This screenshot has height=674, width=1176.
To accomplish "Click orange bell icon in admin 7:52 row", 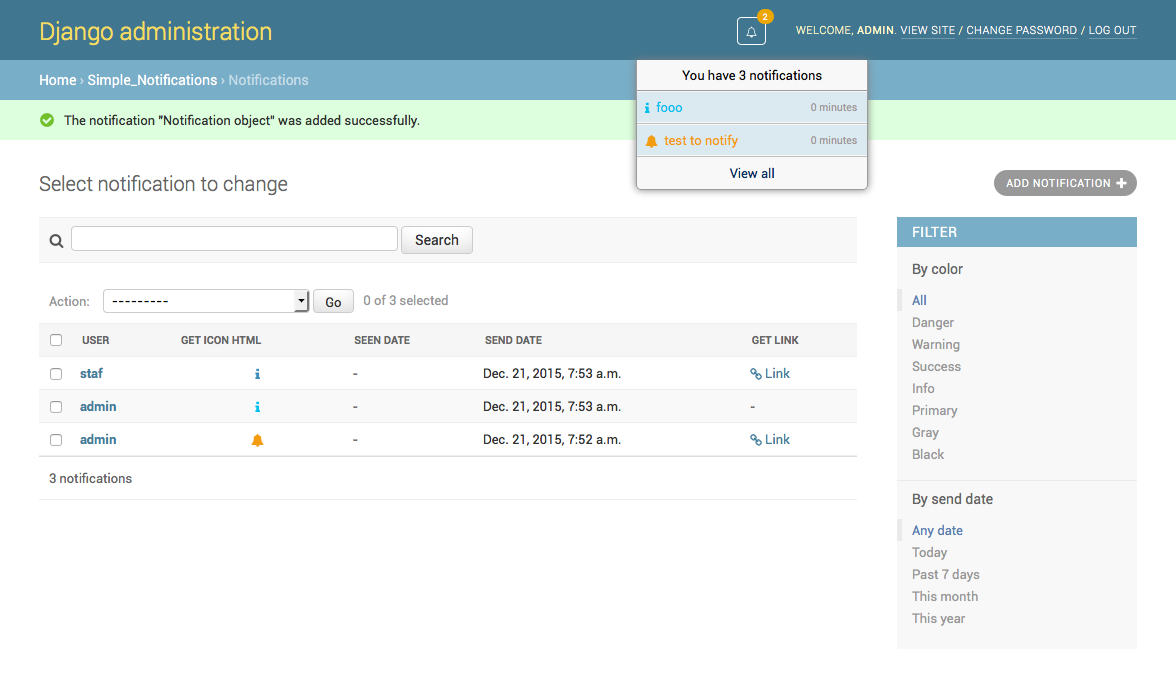I will pyautogui.click(x=257, y=440).
